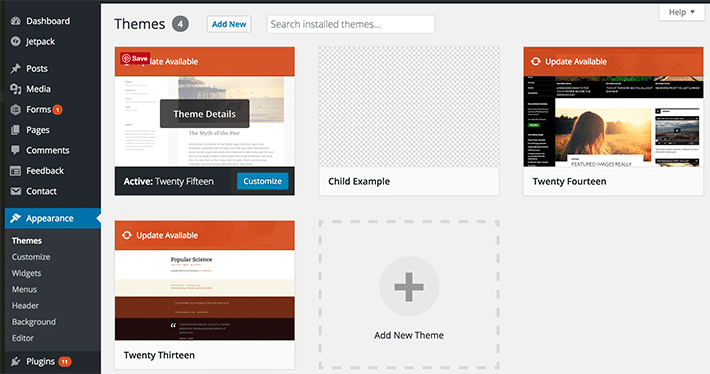
Task: Click the Twenty Fourteen theme name
Action: click(569, 182)
